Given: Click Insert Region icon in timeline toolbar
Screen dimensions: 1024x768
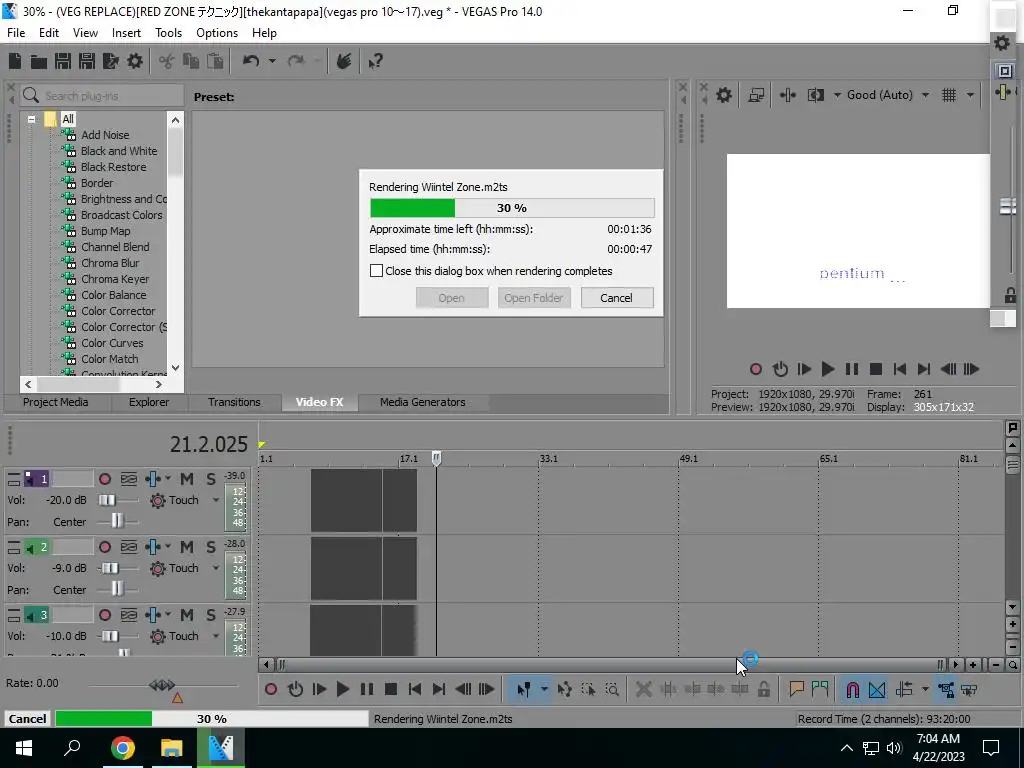Looking at the screenshot, I should (820, 689).
